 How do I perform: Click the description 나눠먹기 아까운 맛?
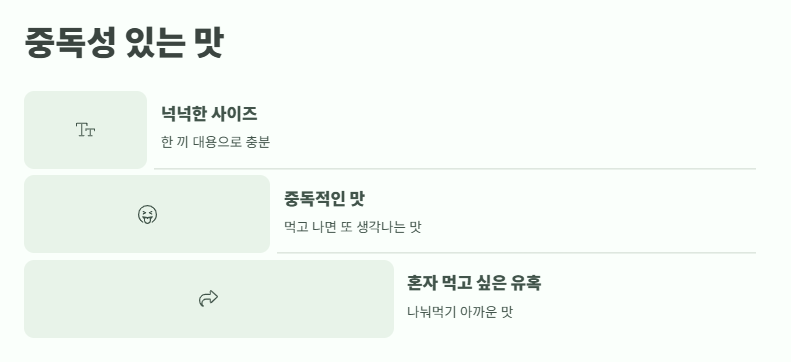click(x=460, y=312)
